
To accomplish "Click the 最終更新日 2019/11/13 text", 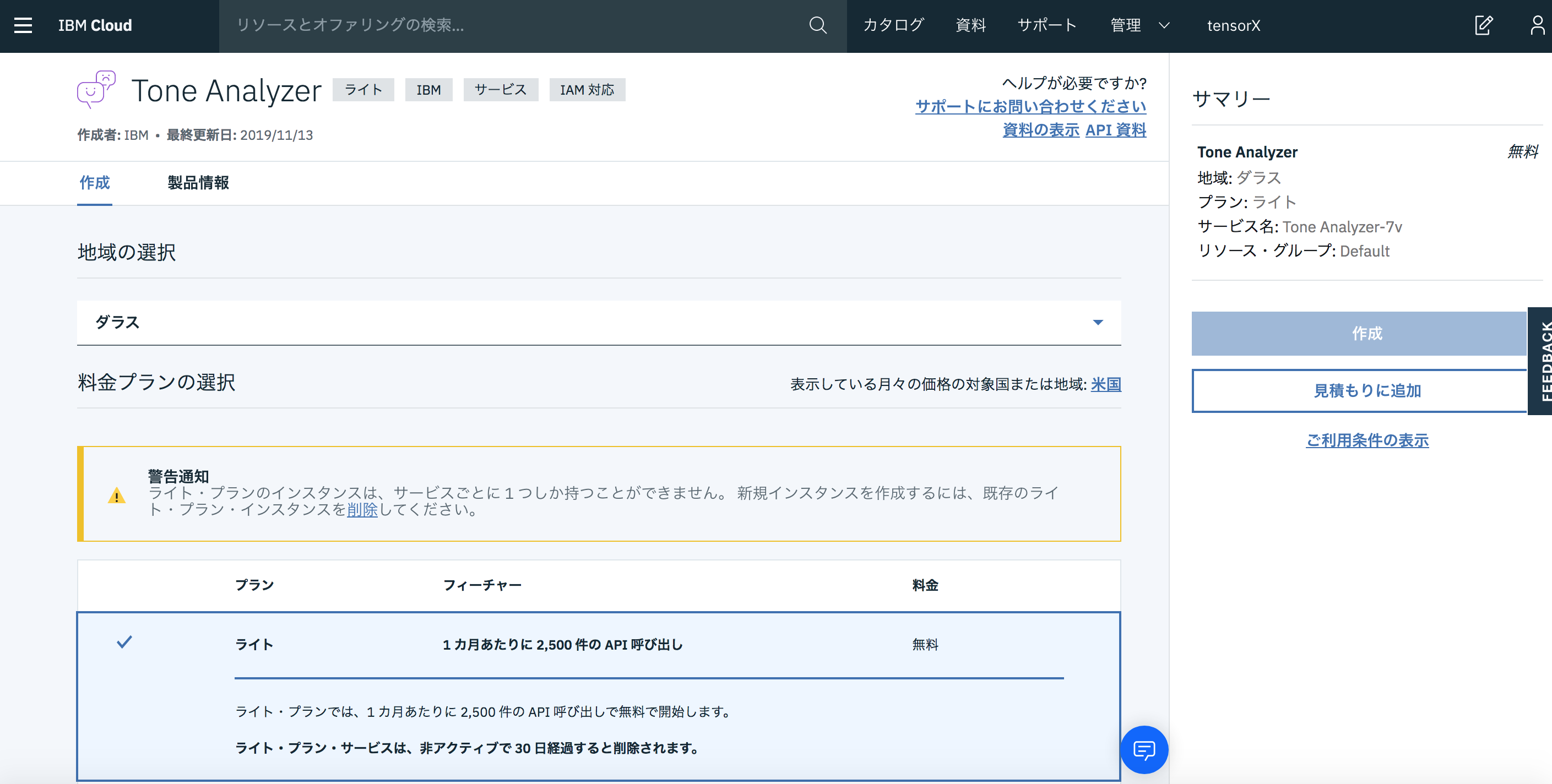I will [240, 135].
